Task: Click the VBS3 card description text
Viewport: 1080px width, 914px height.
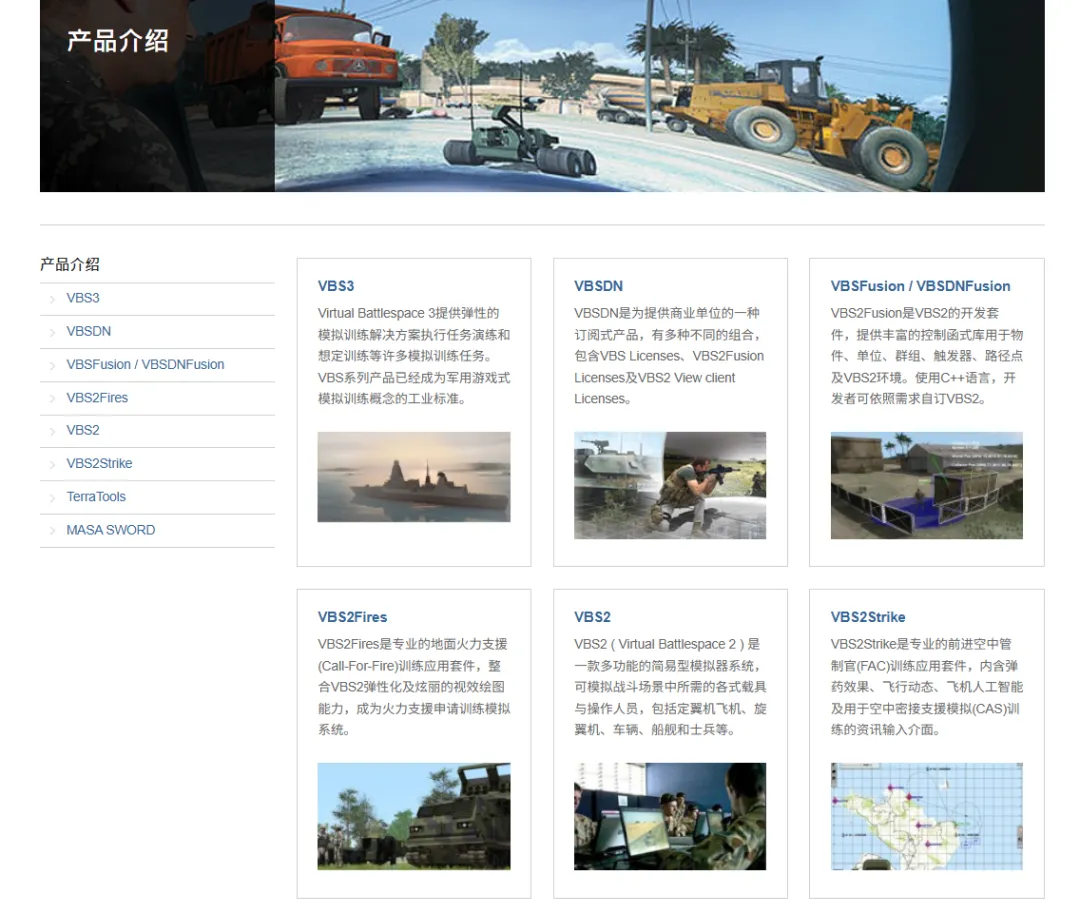Action: tap(414, 356)
